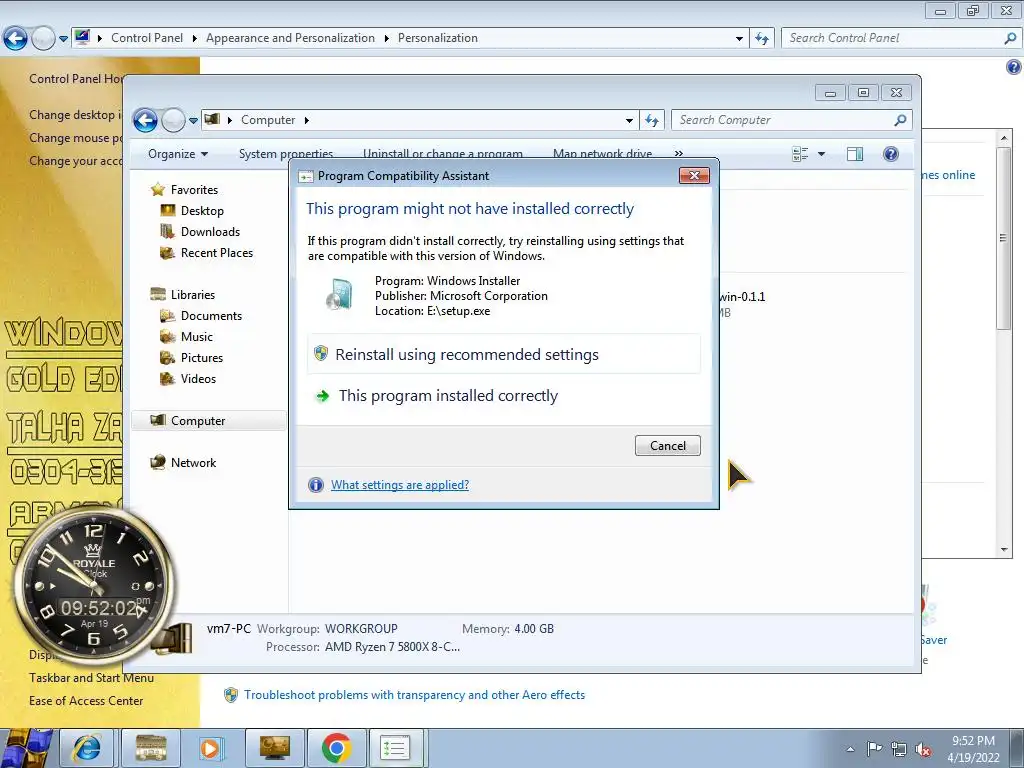Go back in the Control Panel window
Image resolution: width=1024 pixels, height=768 pixels.
click(15, 39)
